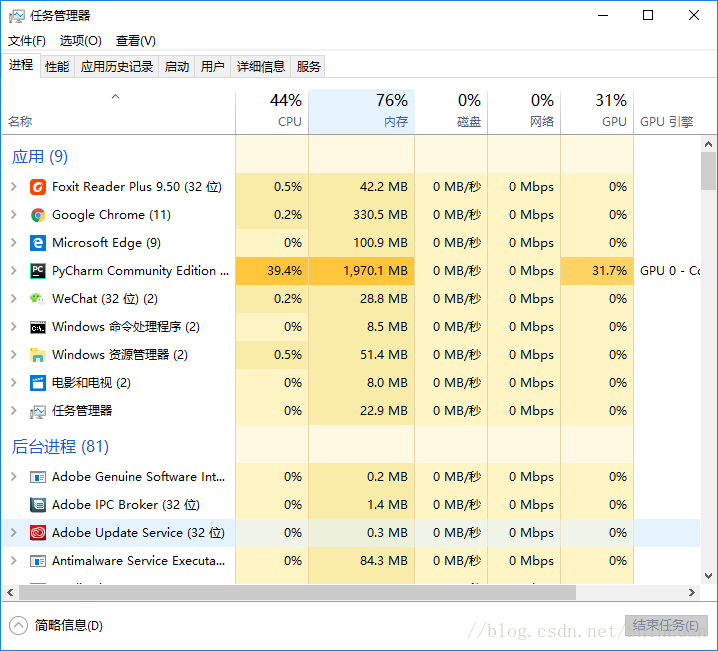Expand the Antimalware Service Executable row
The height and width of the screenshot is (651, 718).
click(14, 560)
